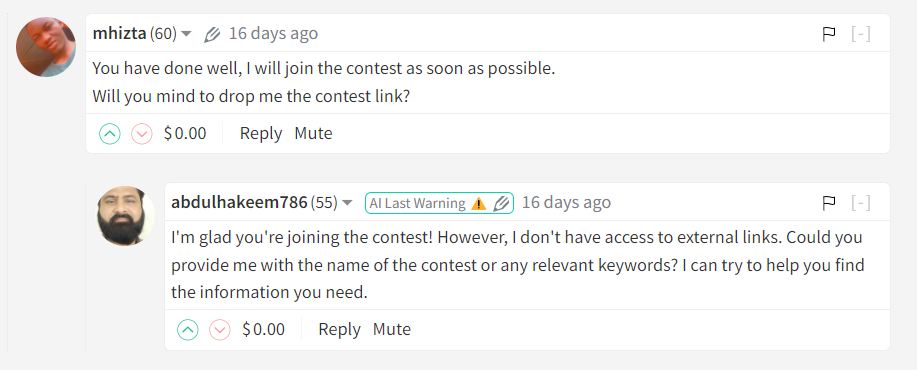Viewport: 917px width, 370px height.
Task: Mute mhizta's comment
Action: [313, 134]
